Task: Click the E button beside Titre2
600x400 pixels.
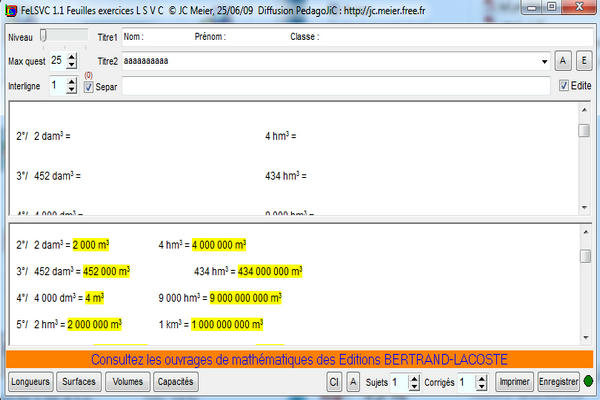Action: click(x=583, y=61)
